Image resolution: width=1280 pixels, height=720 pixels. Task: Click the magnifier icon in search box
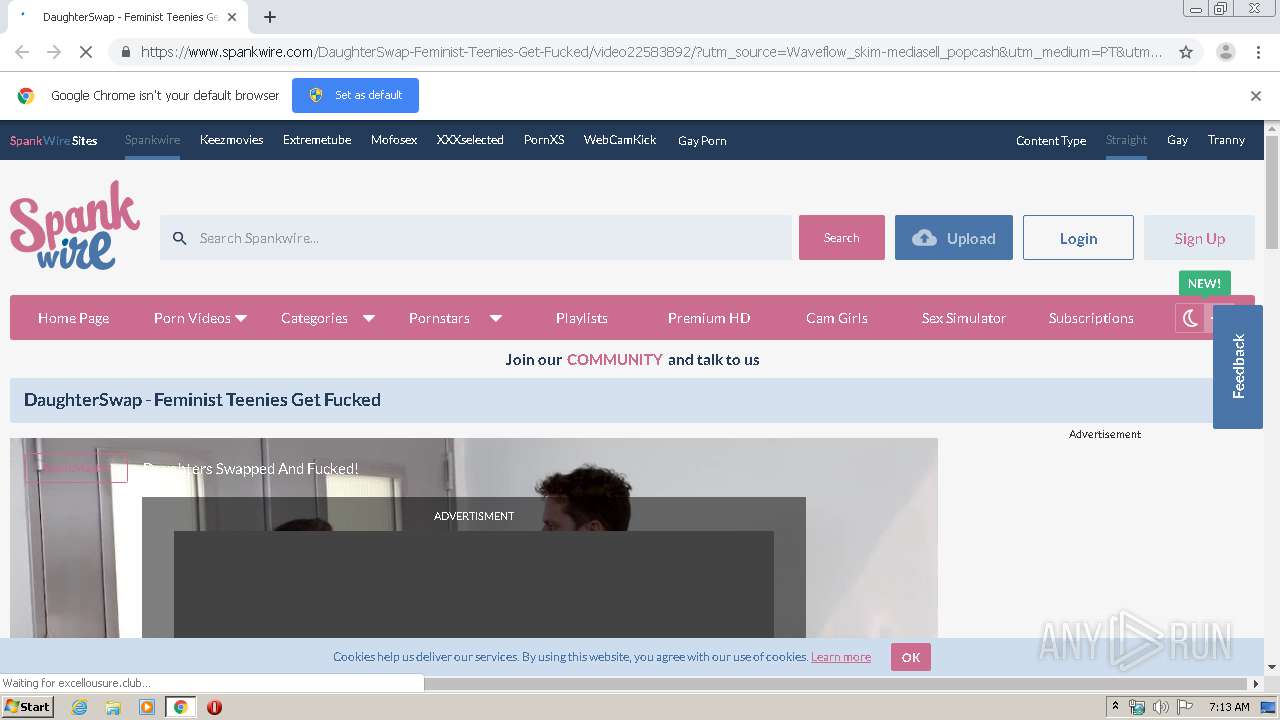pyautogui.click(x=180, y=238)
